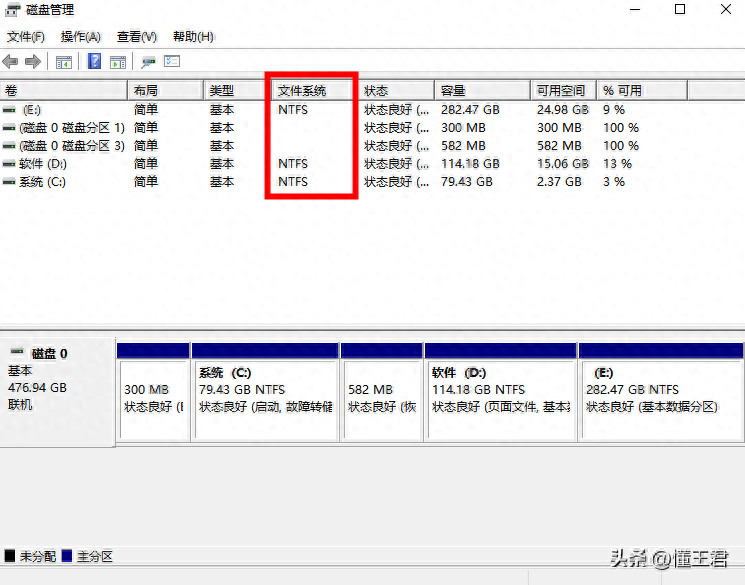Open the 帮助(H) menu
Screen dimensions: 745x585
(x=193, y=37)
